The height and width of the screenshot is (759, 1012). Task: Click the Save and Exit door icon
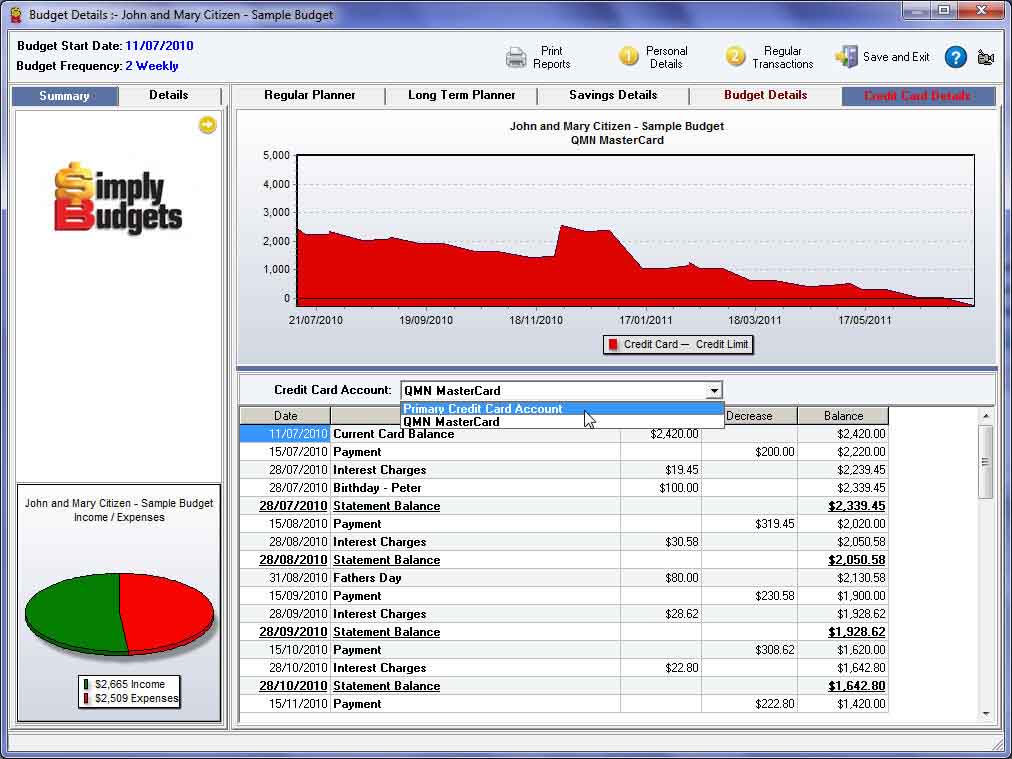[x=846, y=57]
